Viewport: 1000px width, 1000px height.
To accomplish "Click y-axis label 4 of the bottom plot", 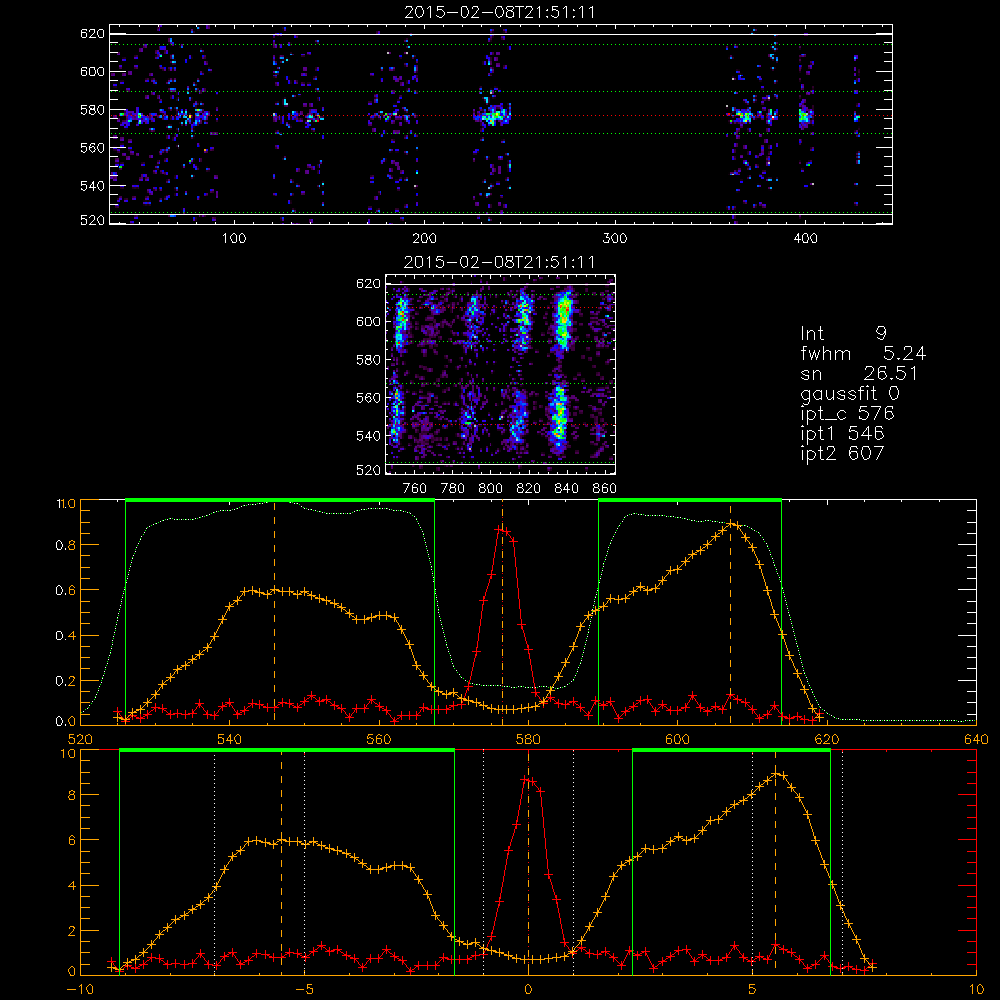I will [71, 886].
